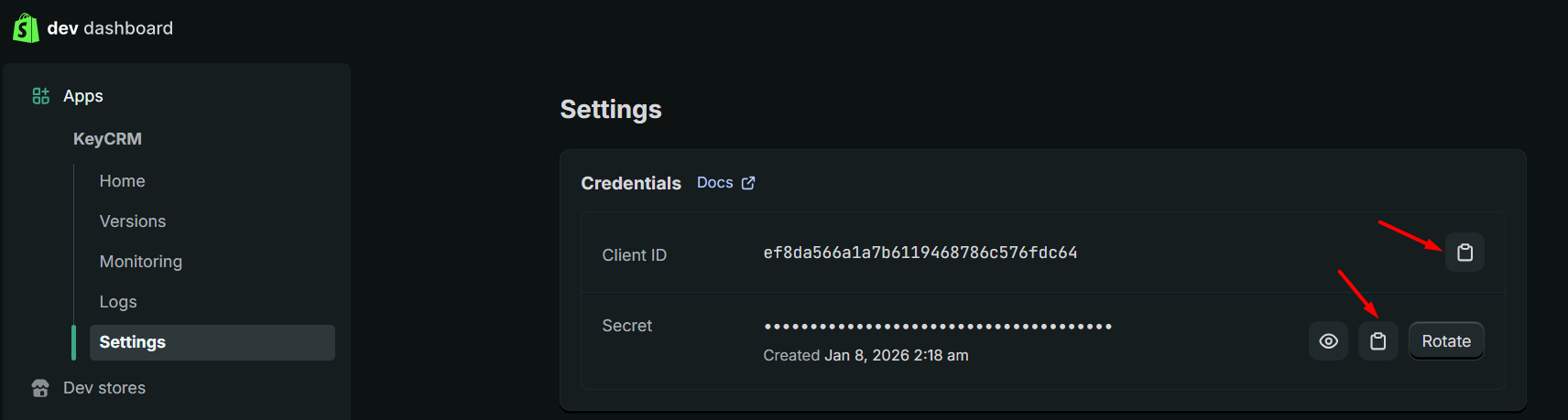Click the Apps grid icon in sidebar

41,96
